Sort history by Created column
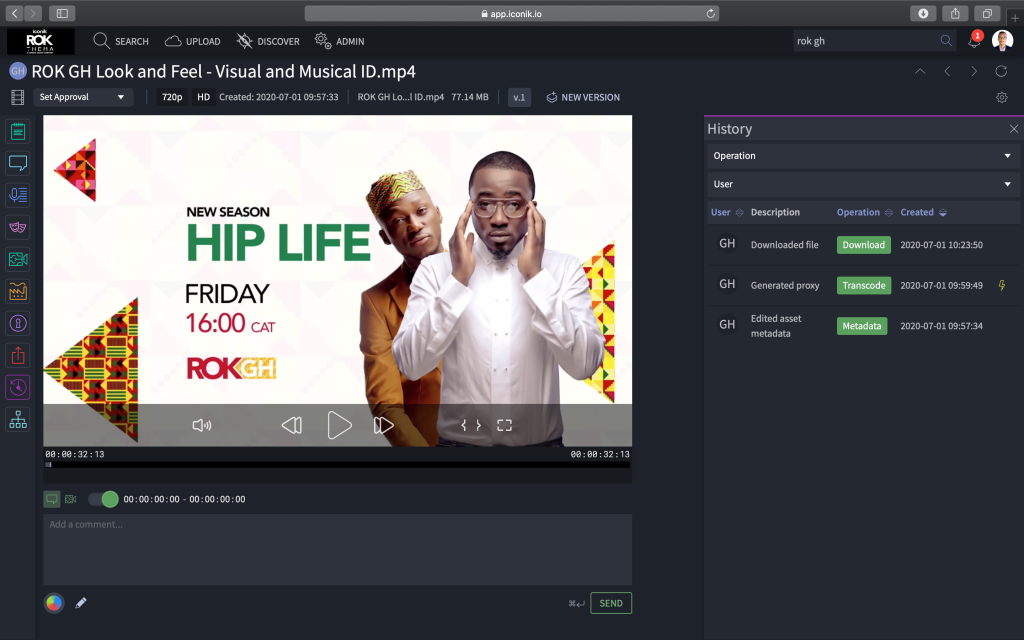This screenshot has width=1024, height=640. [x=923, y=212]
